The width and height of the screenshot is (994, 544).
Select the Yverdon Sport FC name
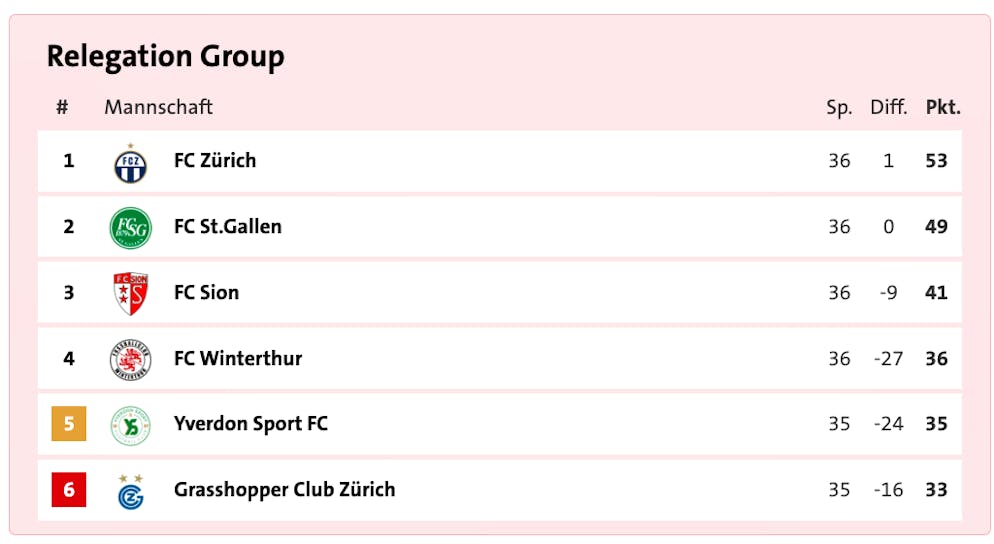coord(250,424)
